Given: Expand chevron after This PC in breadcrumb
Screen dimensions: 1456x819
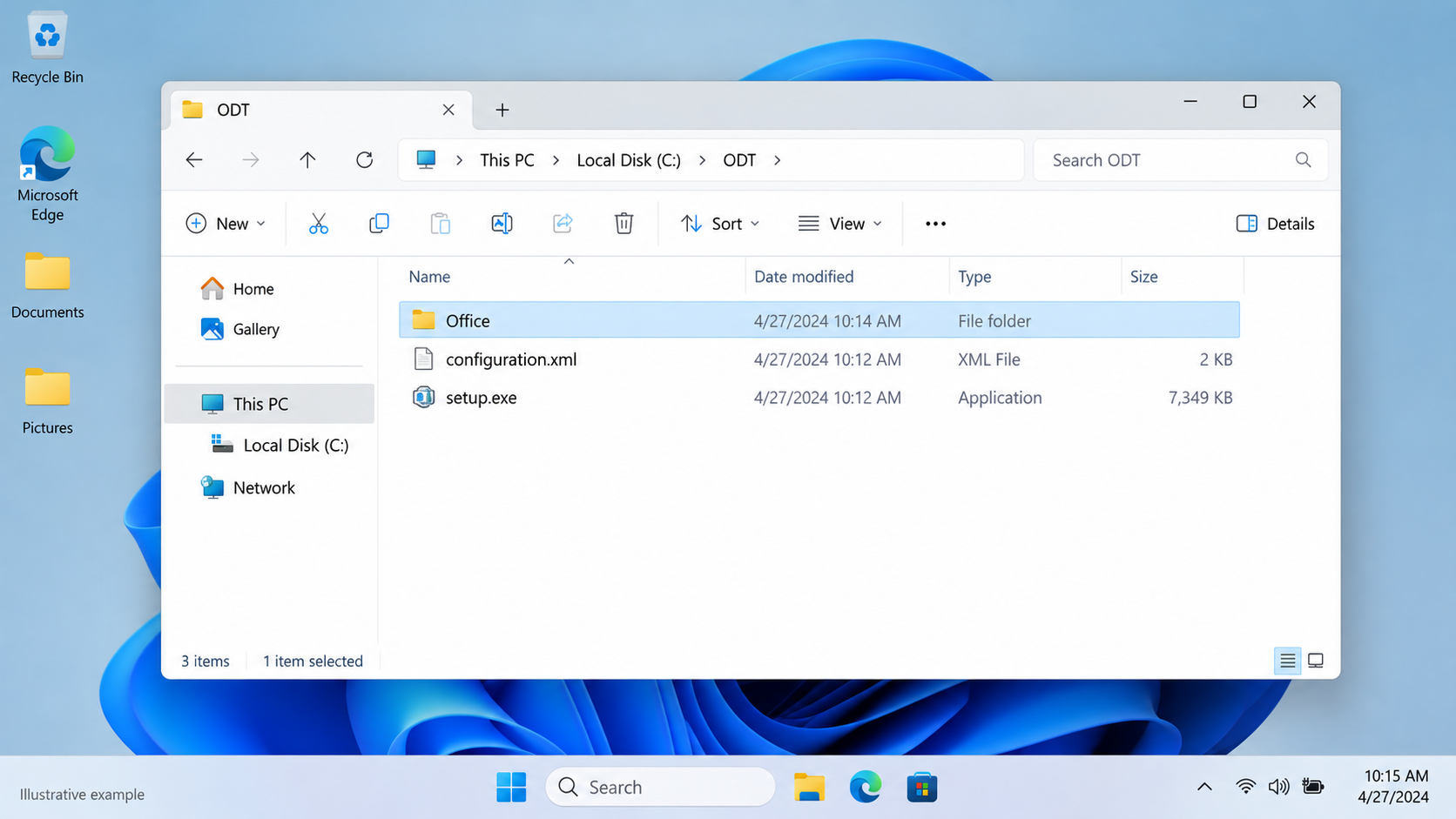Looking at the screenshot, I should tap(556, 160).
